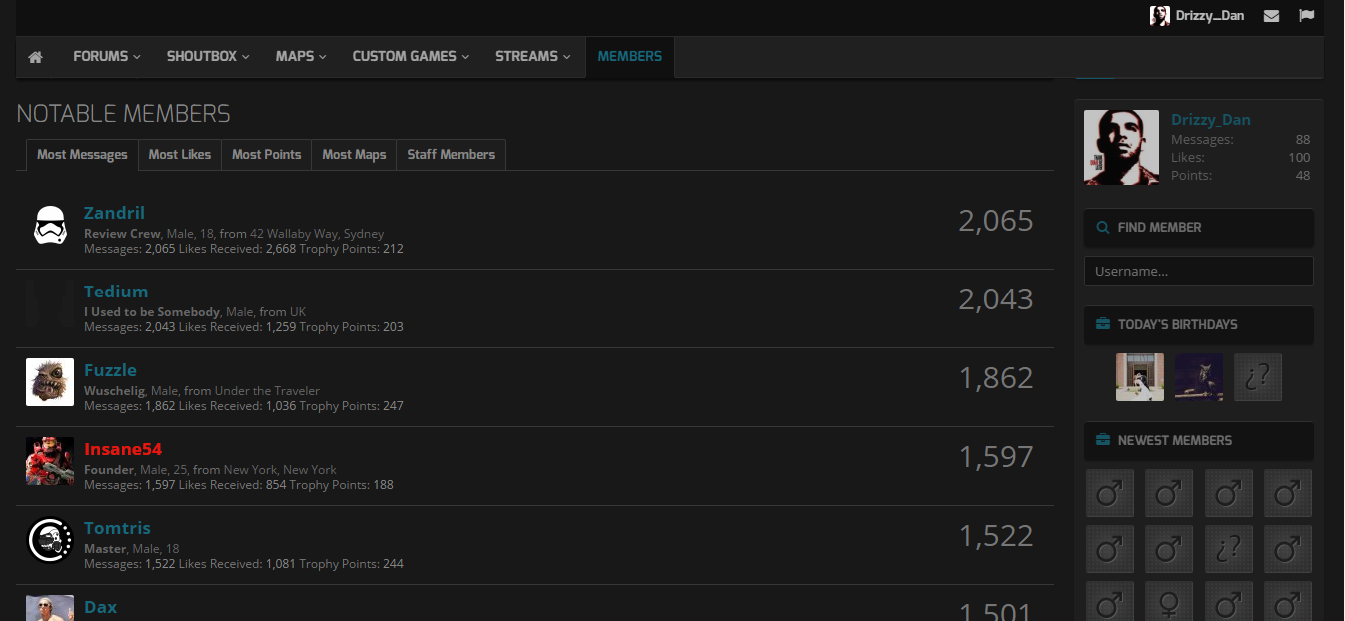
Task: Click the home icon in navigation bar
Action: tap(35, 57)
